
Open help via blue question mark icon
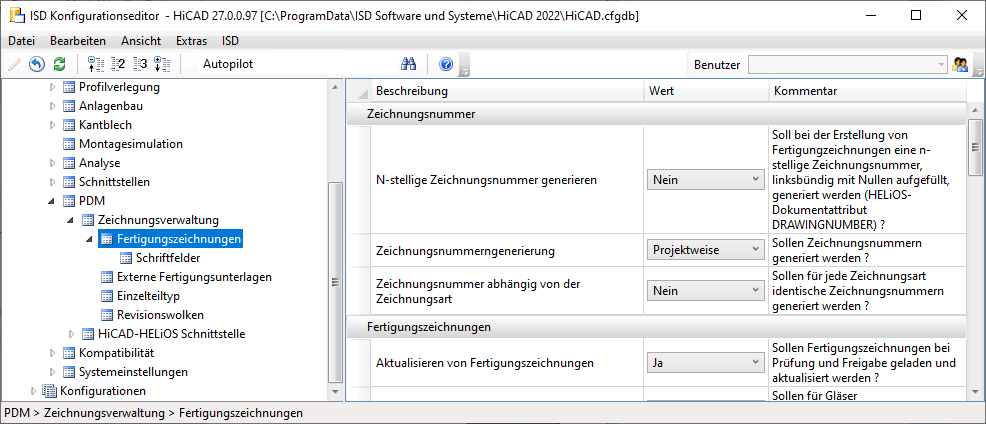(446, 64)
